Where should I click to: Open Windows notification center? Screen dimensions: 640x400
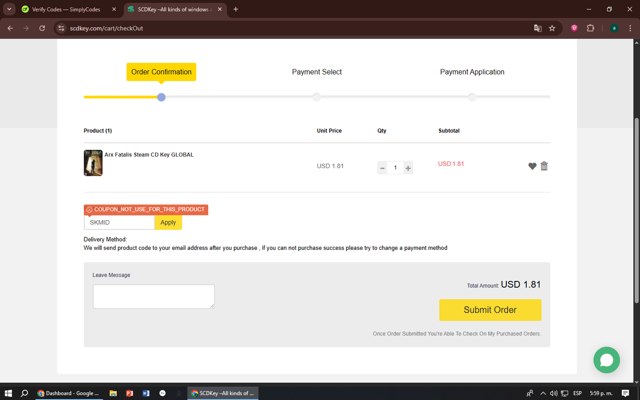point(625,393)
